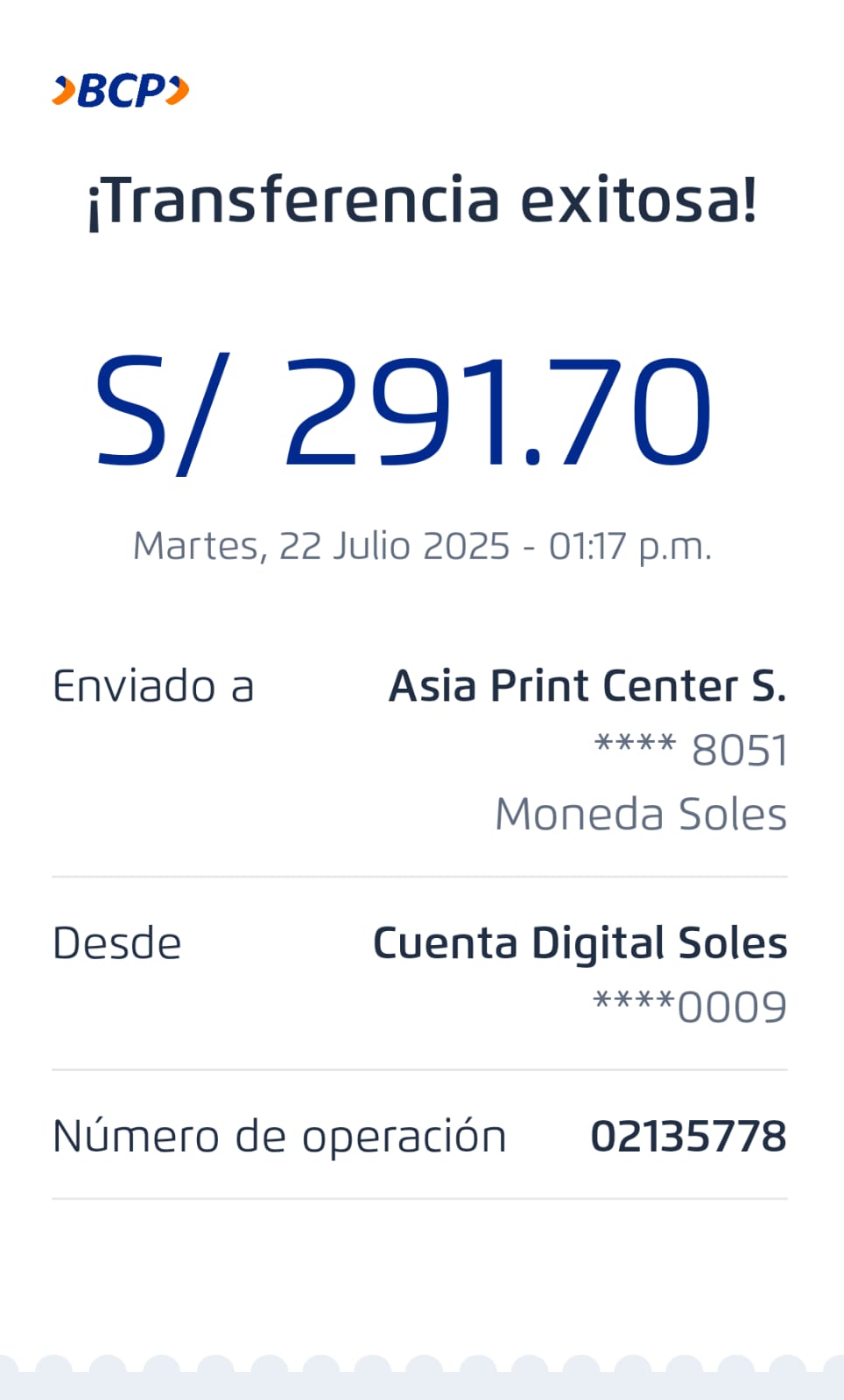Select the 291.70 transfer amount
This screenshot has height=1400, width=844.
pos(497,411)
